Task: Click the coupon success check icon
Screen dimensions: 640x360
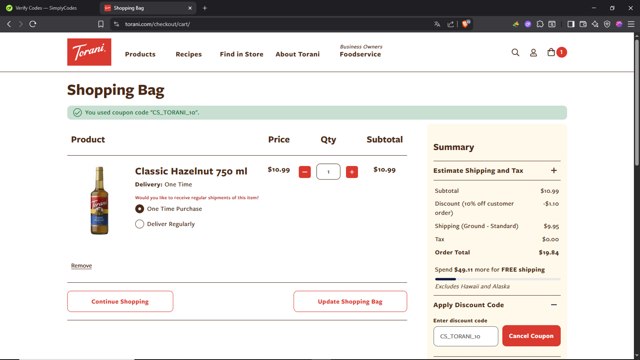Action: pos(77,112)
